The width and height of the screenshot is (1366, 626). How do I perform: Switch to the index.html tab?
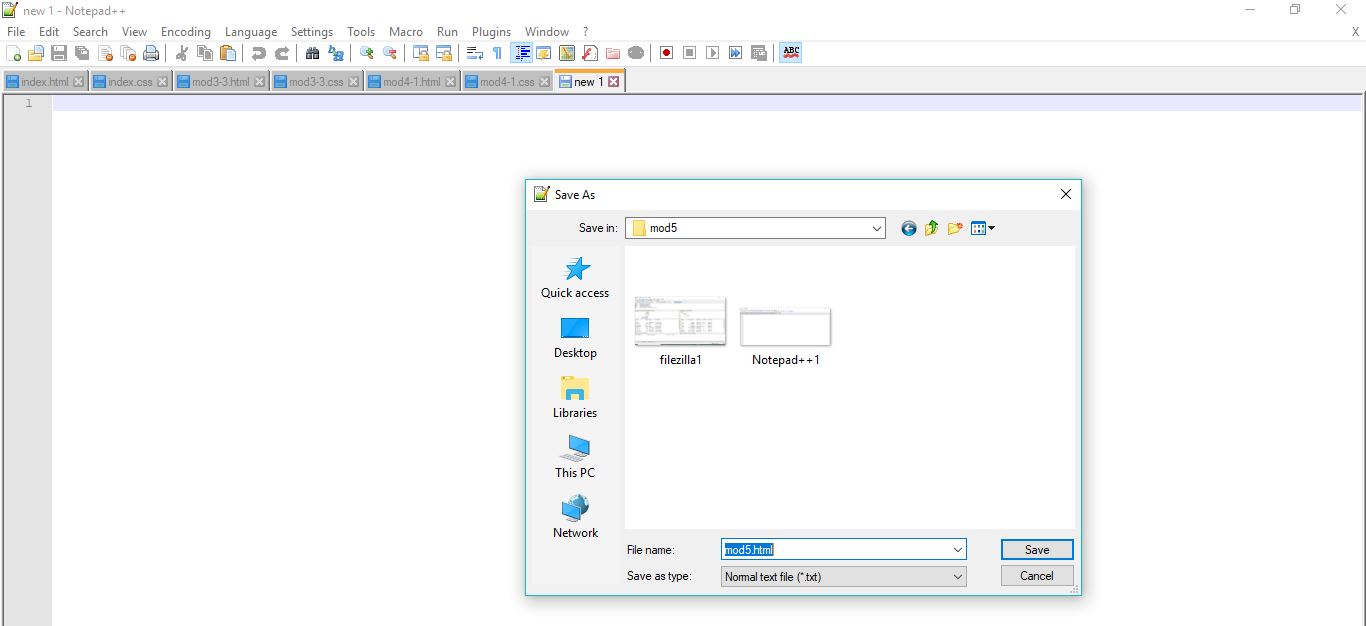tap(45, 82)
